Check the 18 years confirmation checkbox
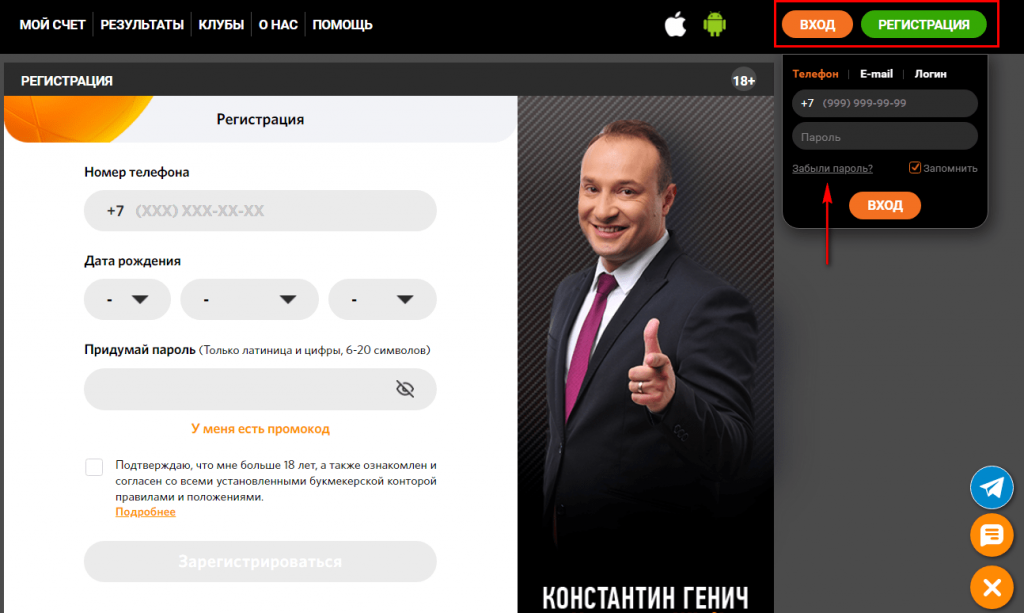 [x=94, y=467]
